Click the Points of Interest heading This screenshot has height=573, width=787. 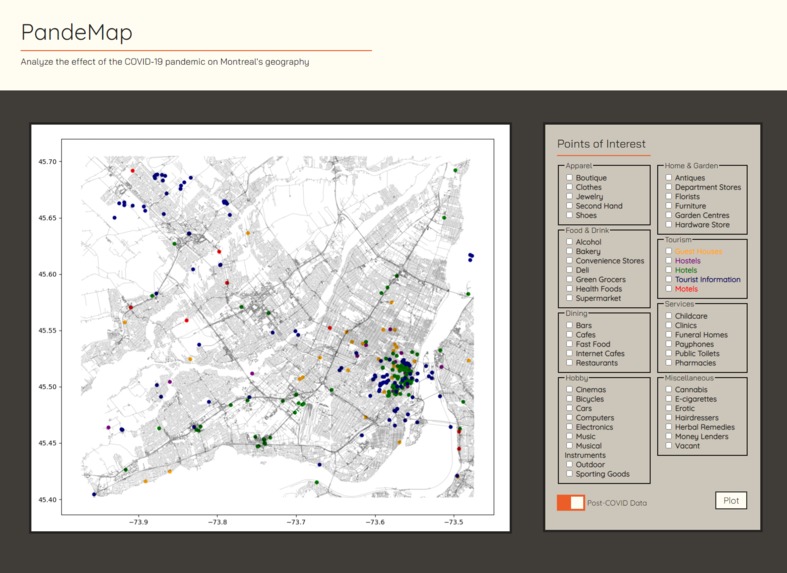click(601, 144)
